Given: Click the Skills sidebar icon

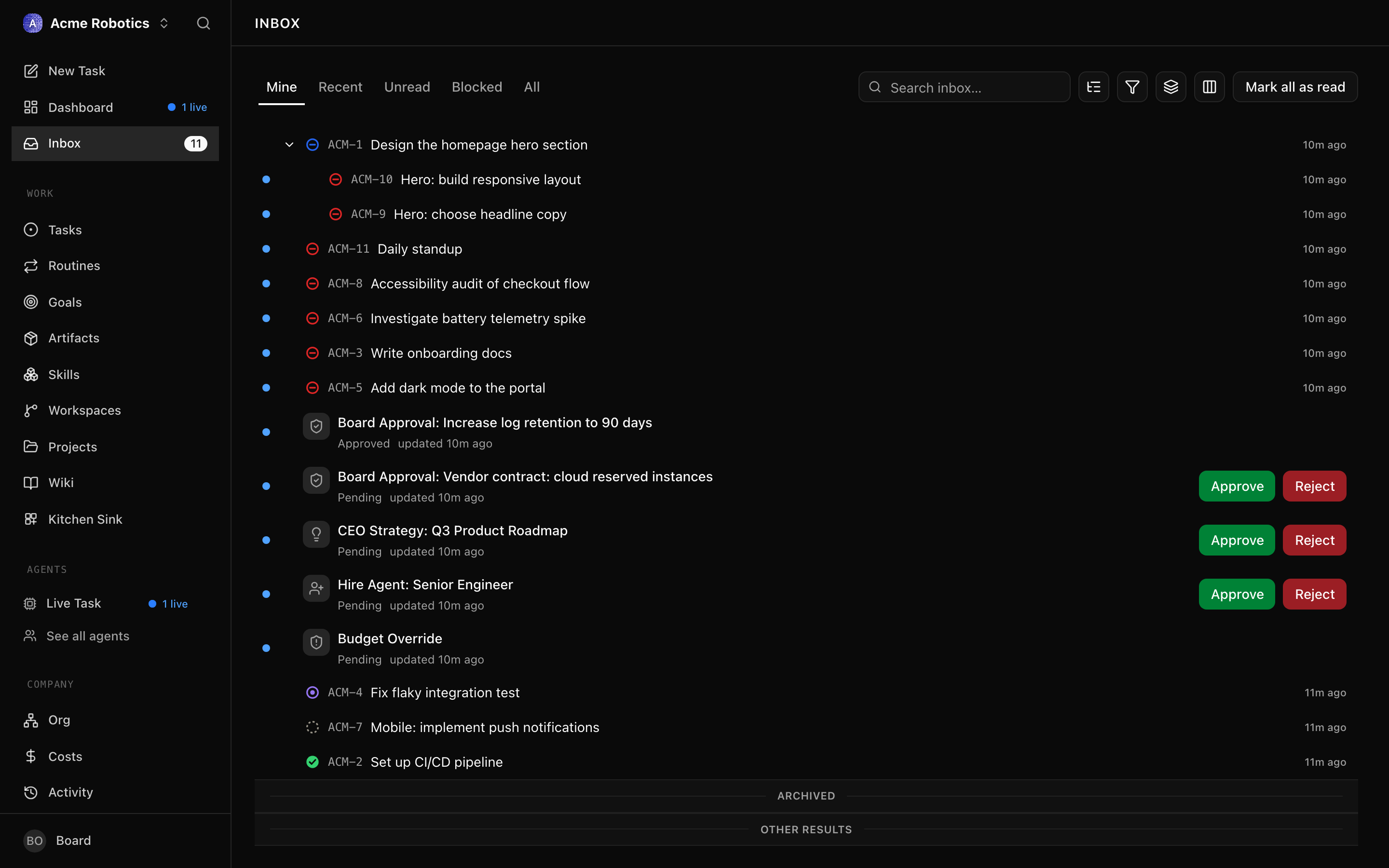Looking at the screenshot, I should (x=31, y=374).
